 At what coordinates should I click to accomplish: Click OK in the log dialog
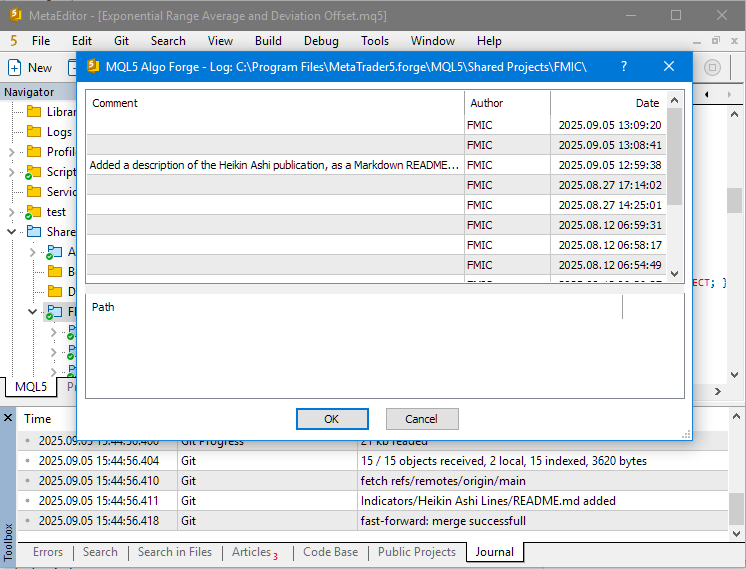click(x=332, y=419)
